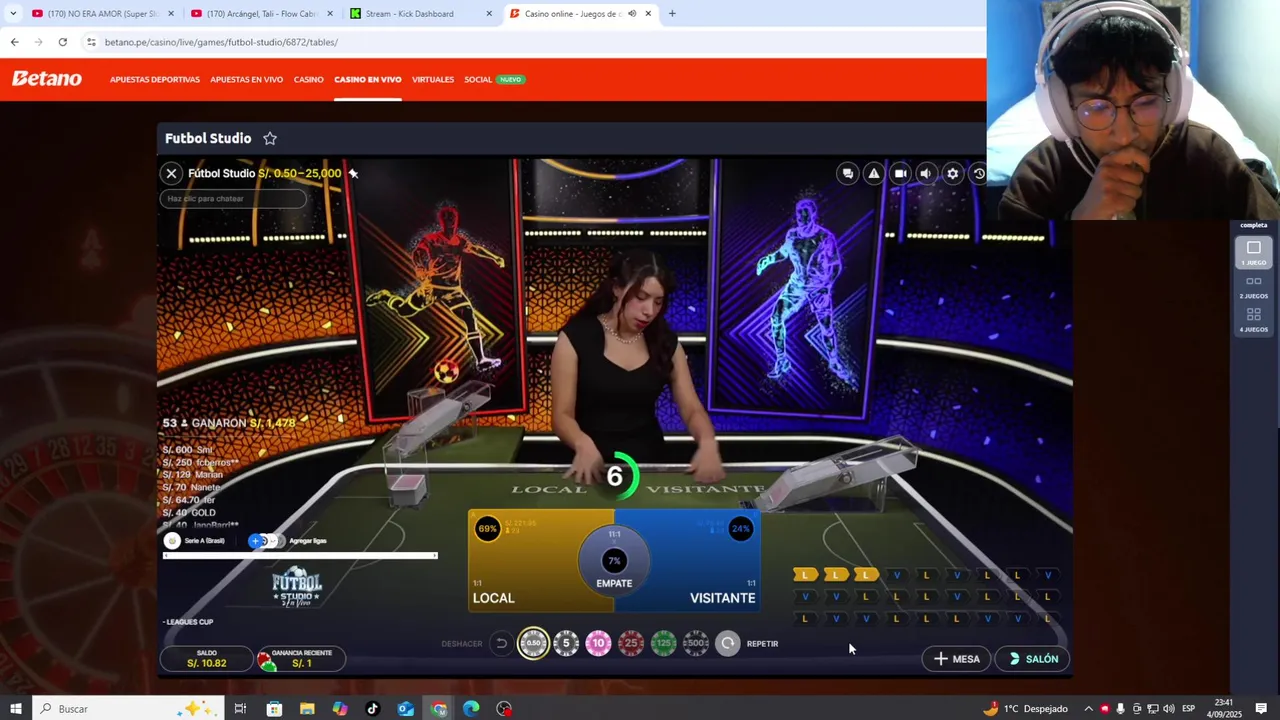The height and width of the screenshot is (720, 1280).
Task: Open a new browser tab
Action: coord(672,14)
